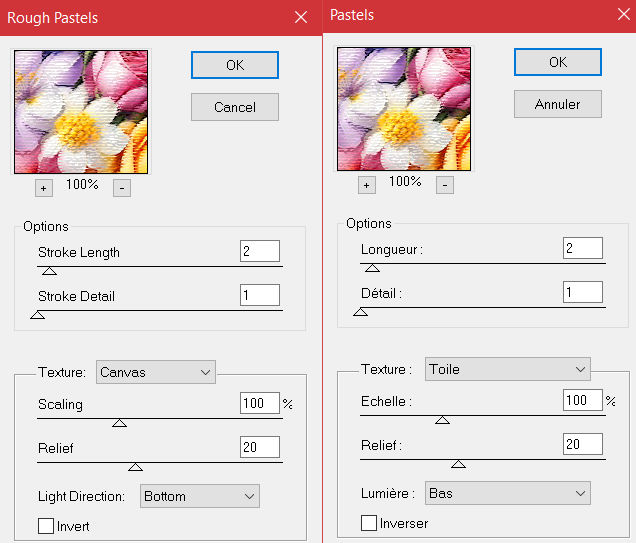Expand the Lumière dropdown set to Bas
636x543 pixels.
[507, 493]
